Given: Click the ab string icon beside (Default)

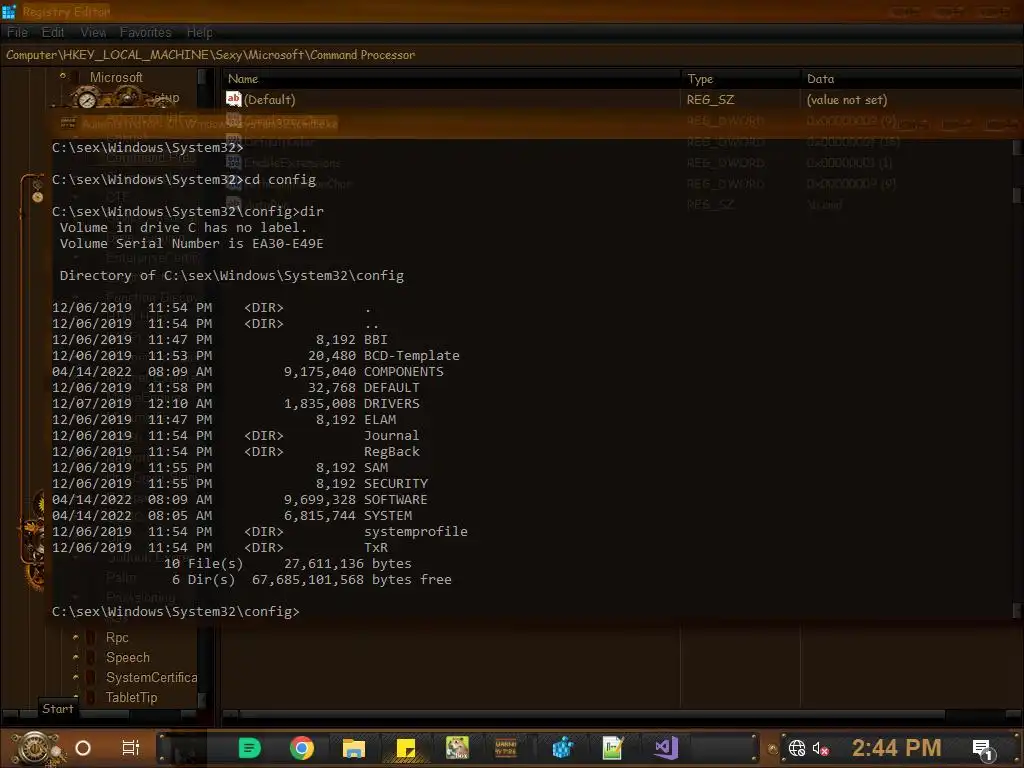Looking at the screenshot, I should 234,99.
